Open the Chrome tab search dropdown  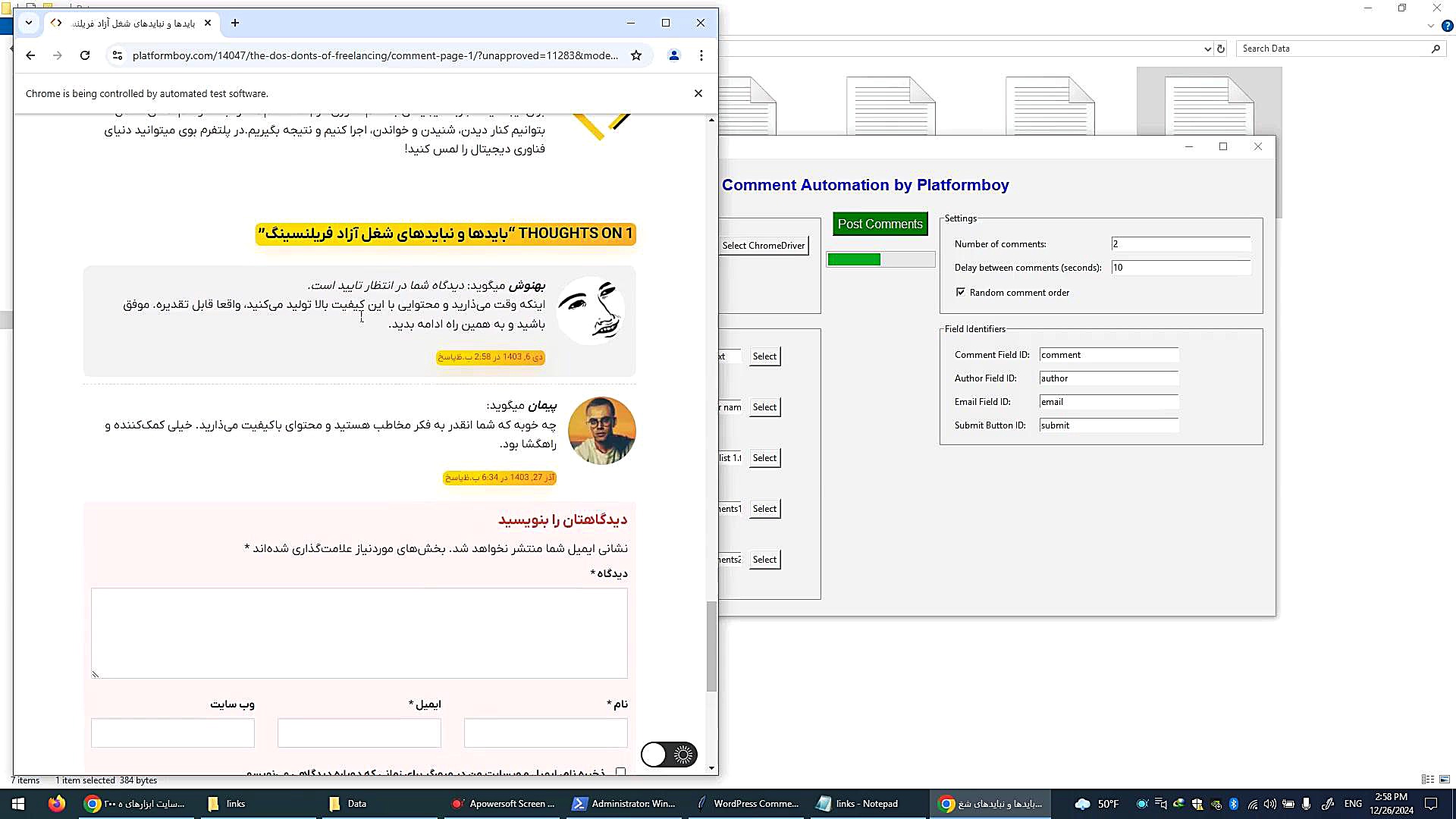pyautogui.click(x=29, y=23)
